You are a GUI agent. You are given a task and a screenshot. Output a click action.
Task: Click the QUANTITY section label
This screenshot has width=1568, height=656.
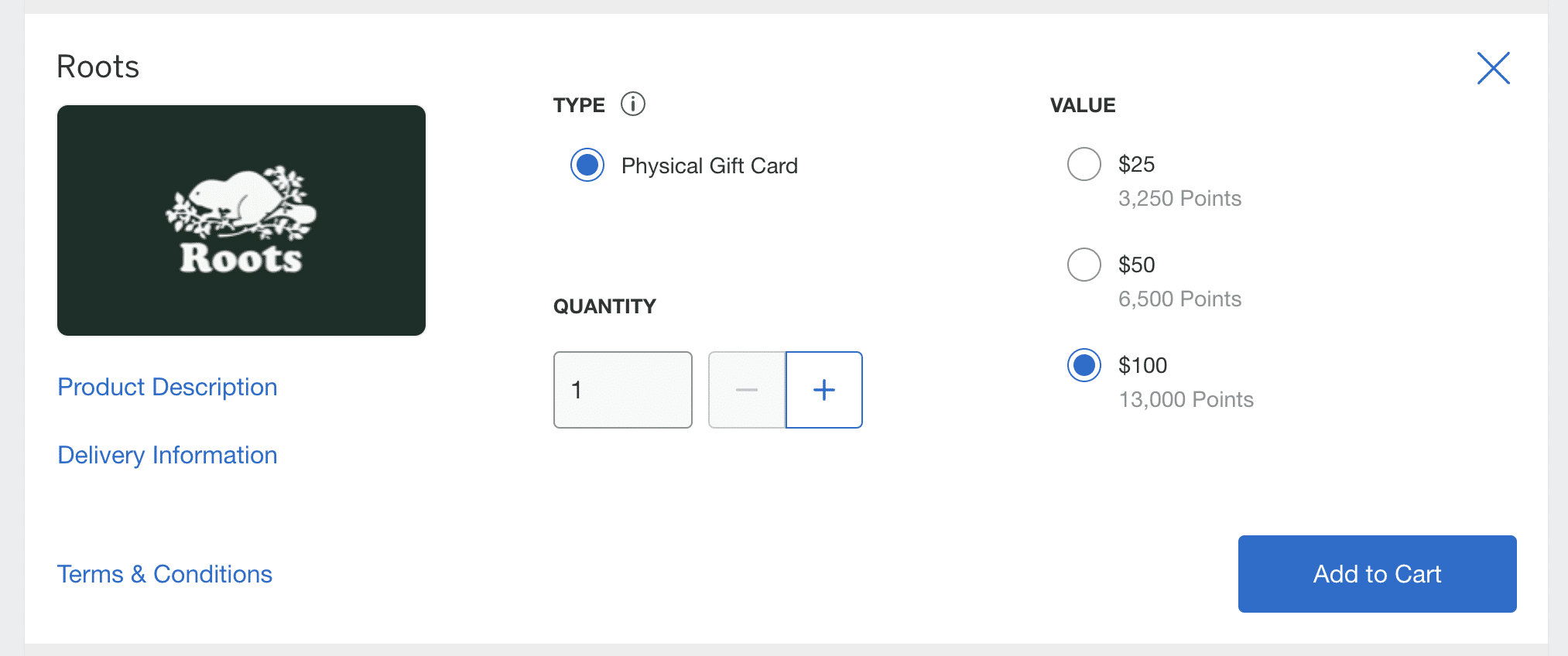coord(604,306)
